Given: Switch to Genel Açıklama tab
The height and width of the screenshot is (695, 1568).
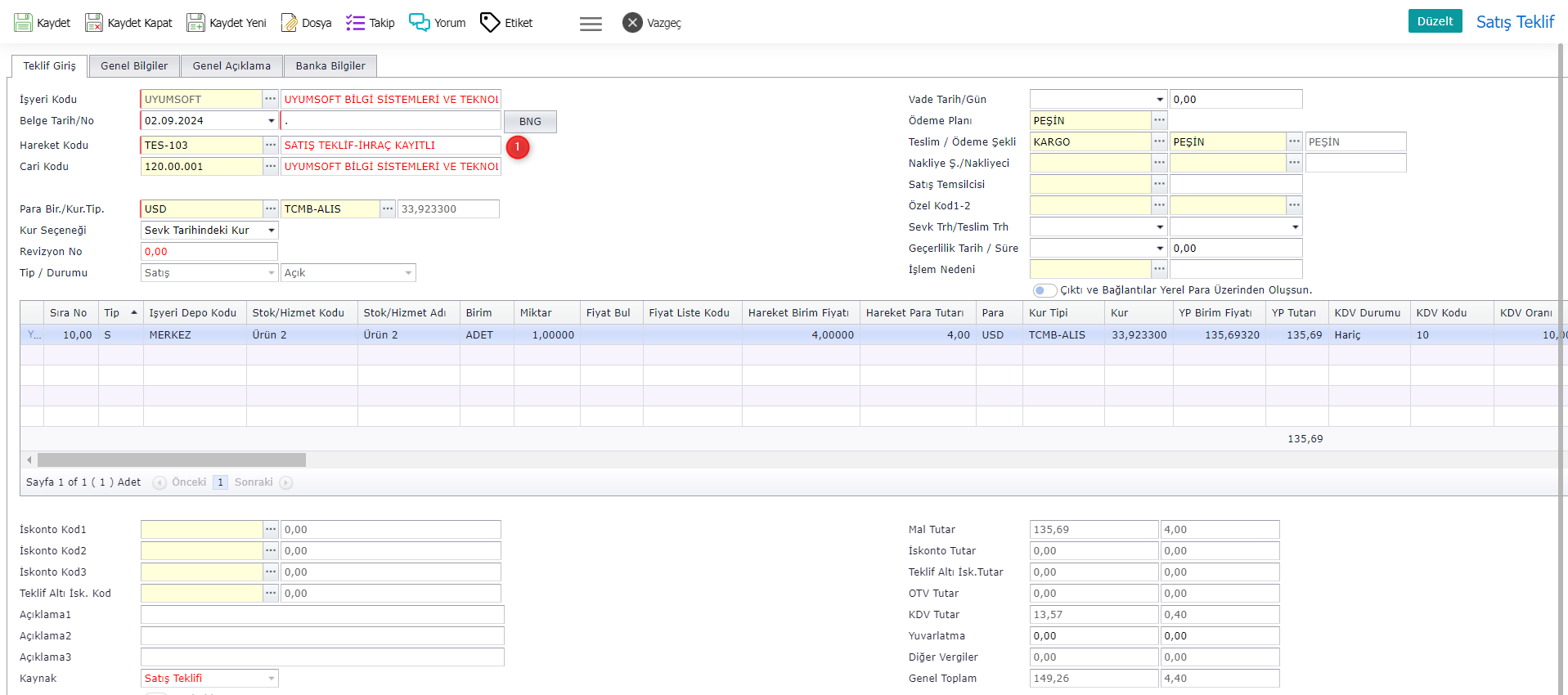Looking at the screenshot, I should (x=231, y=65).
